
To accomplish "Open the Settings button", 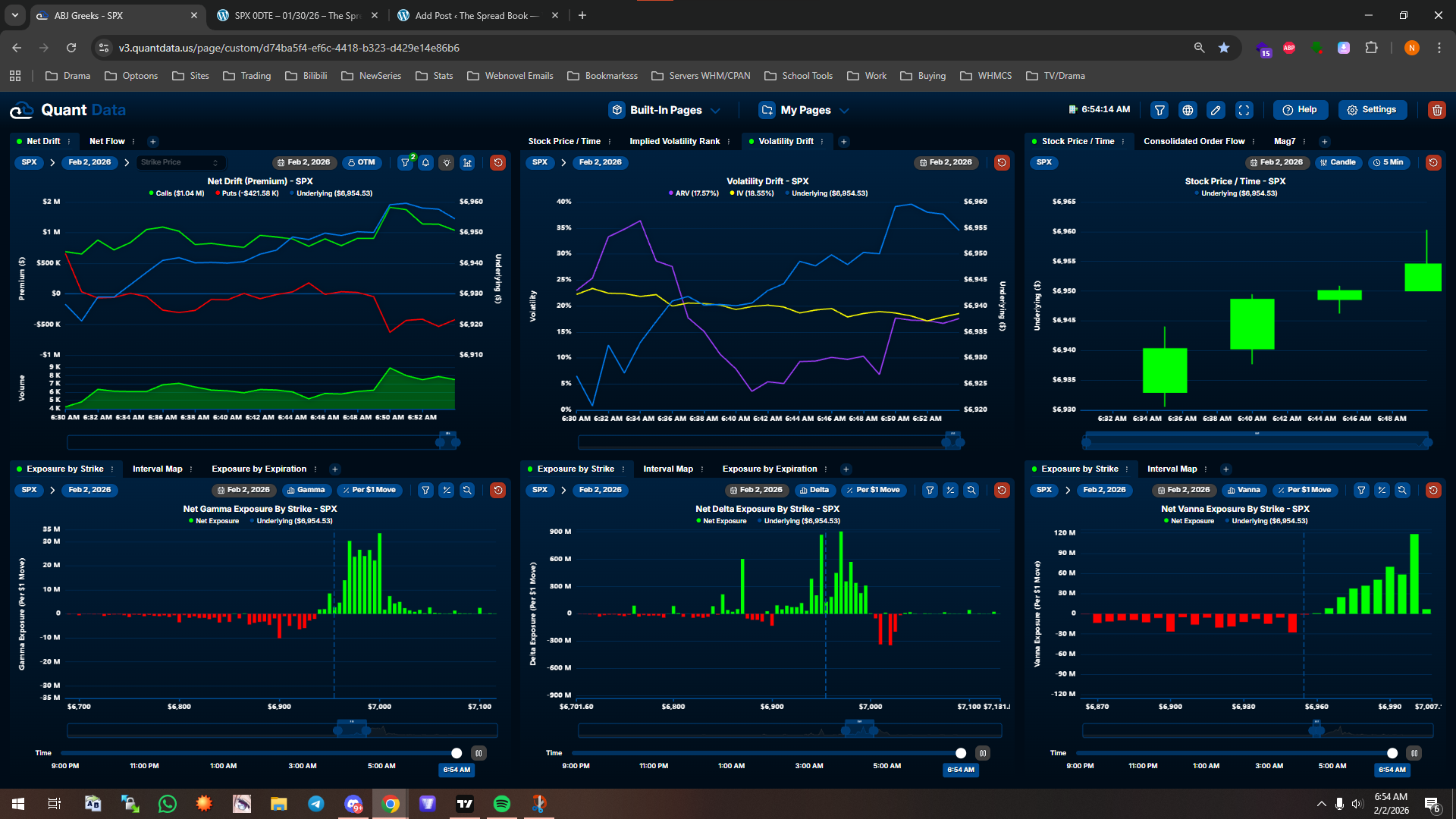I will click(1372, 110).
